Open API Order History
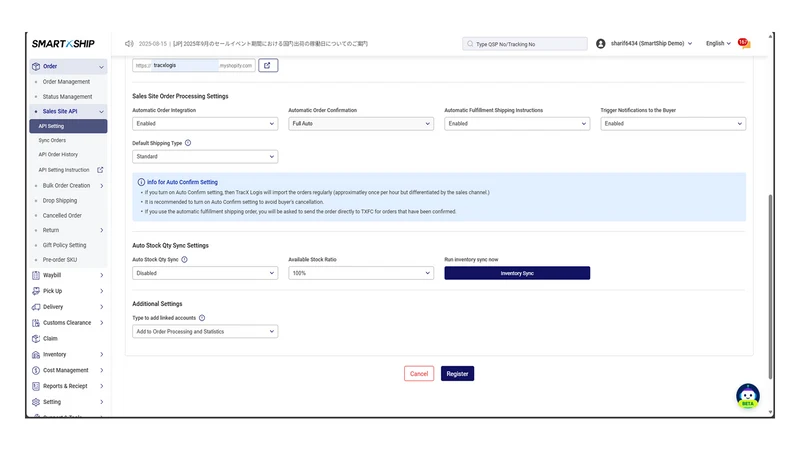The height and width of the screenshot is (450, 800). 58,155
